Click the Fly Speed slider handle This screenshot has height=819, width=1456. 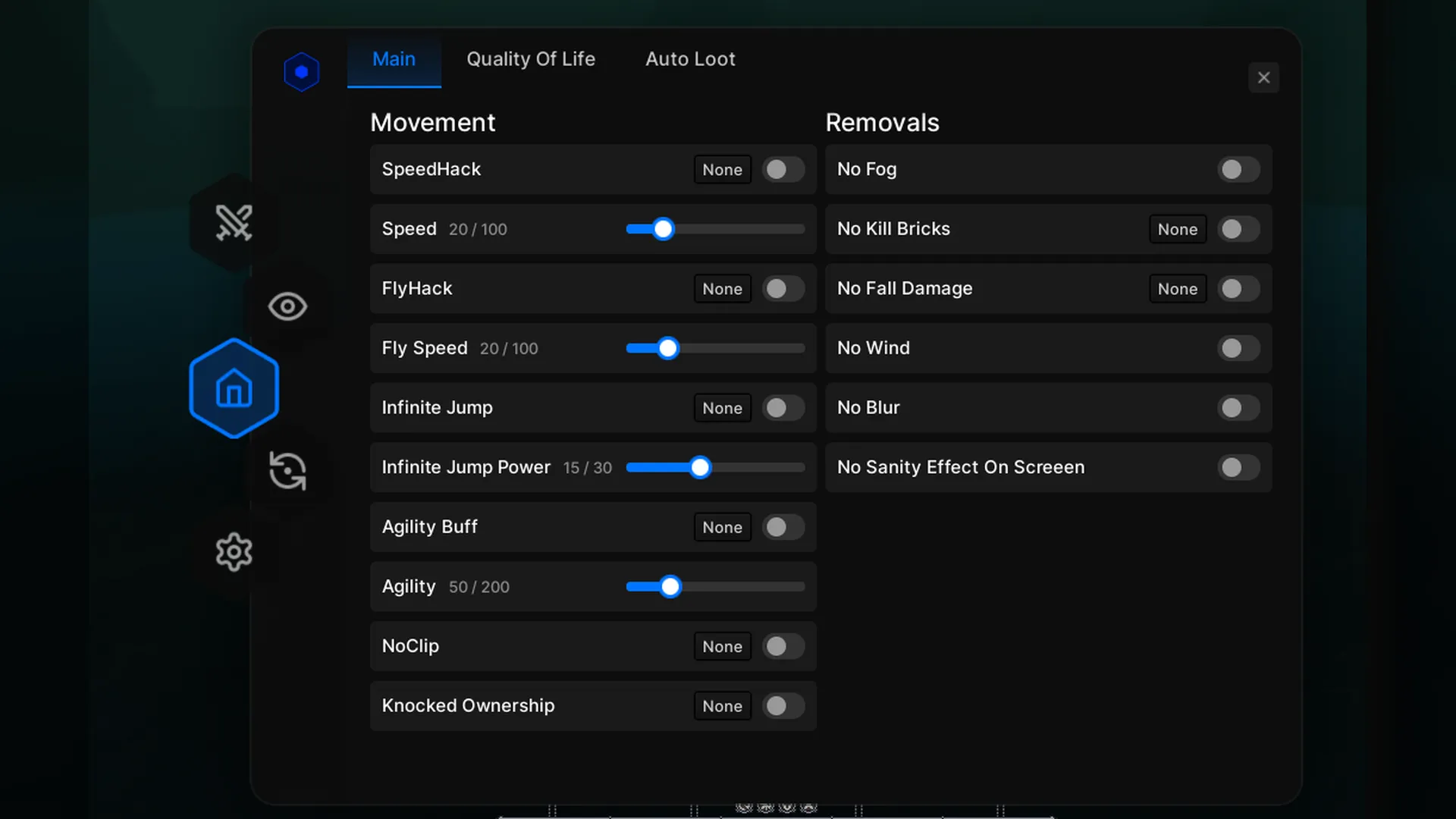click(x=668, y=348)
